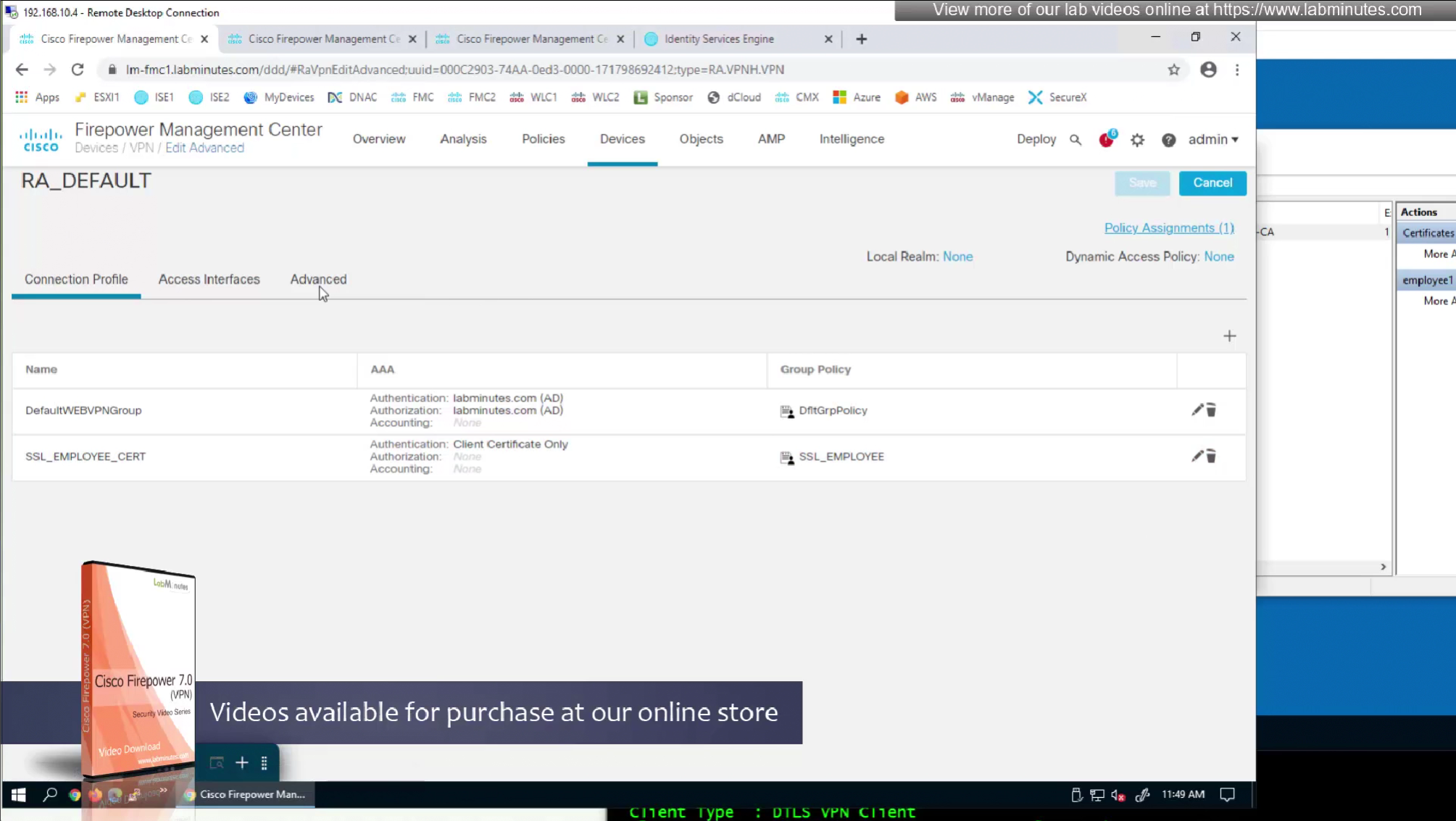Open the FMC search magnifier icon
This screenshot has height=821, width=1456.
(x=1076, y=140)
